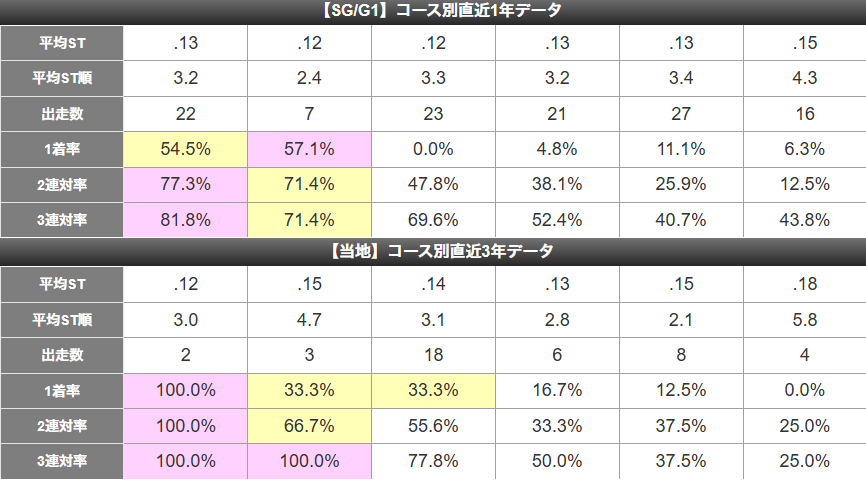Select the 40.7% 3連対率 cell
The width and height of the screenshot is (866, 480).
click(681, 220)
